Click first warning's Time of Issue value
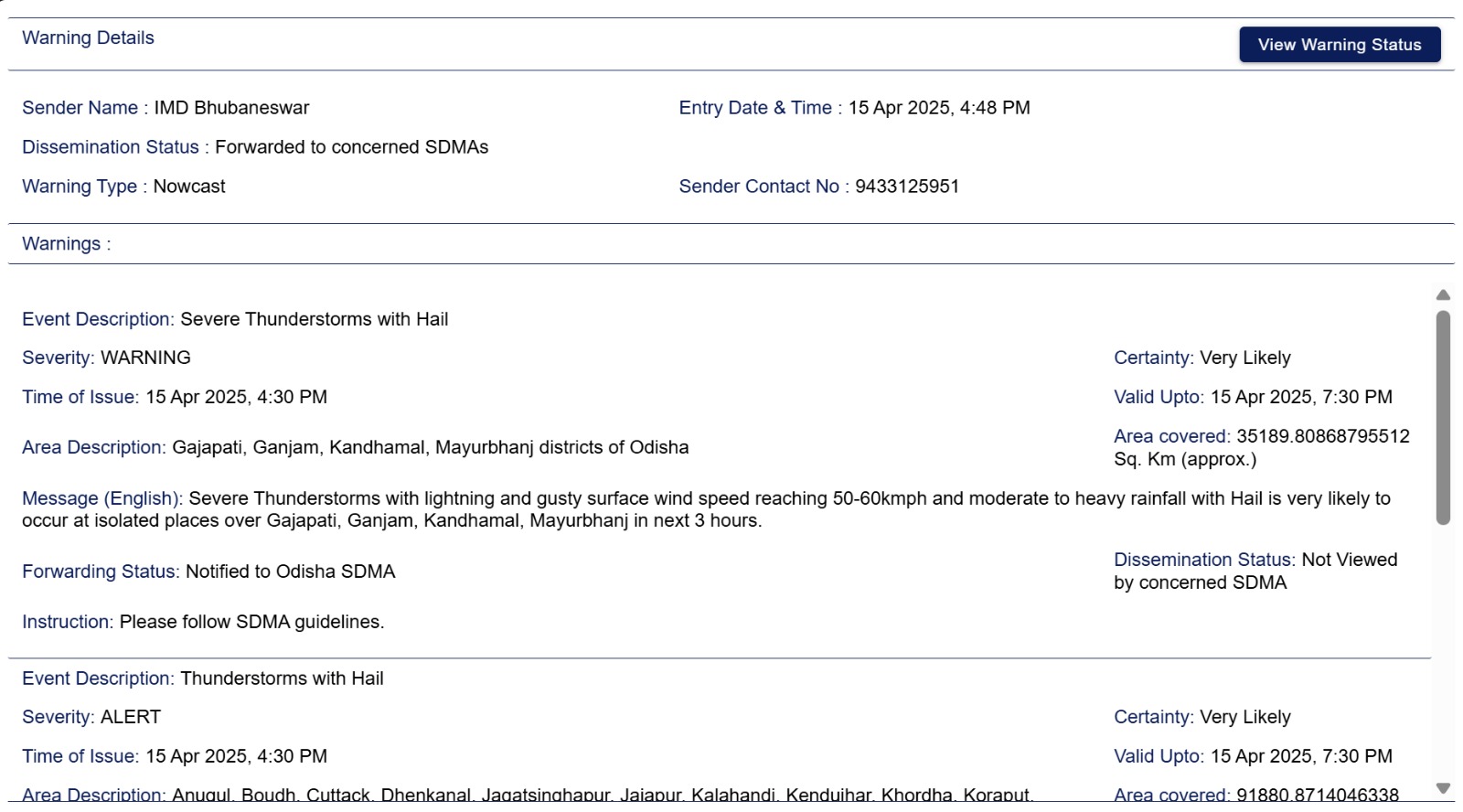 tap(236, 397)
